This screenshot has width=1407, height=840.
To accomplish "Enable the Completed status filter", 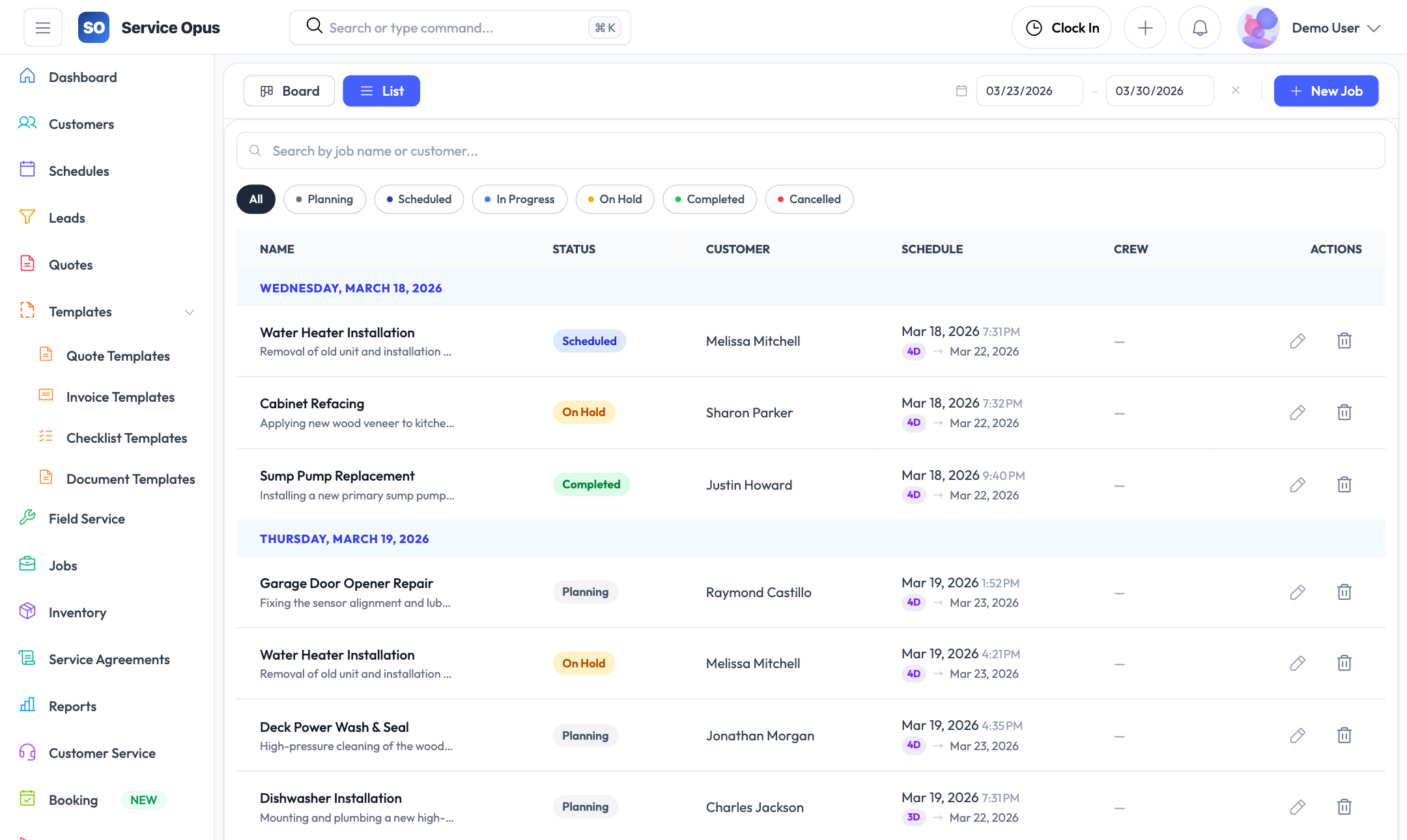I will [x=709, y=199].
